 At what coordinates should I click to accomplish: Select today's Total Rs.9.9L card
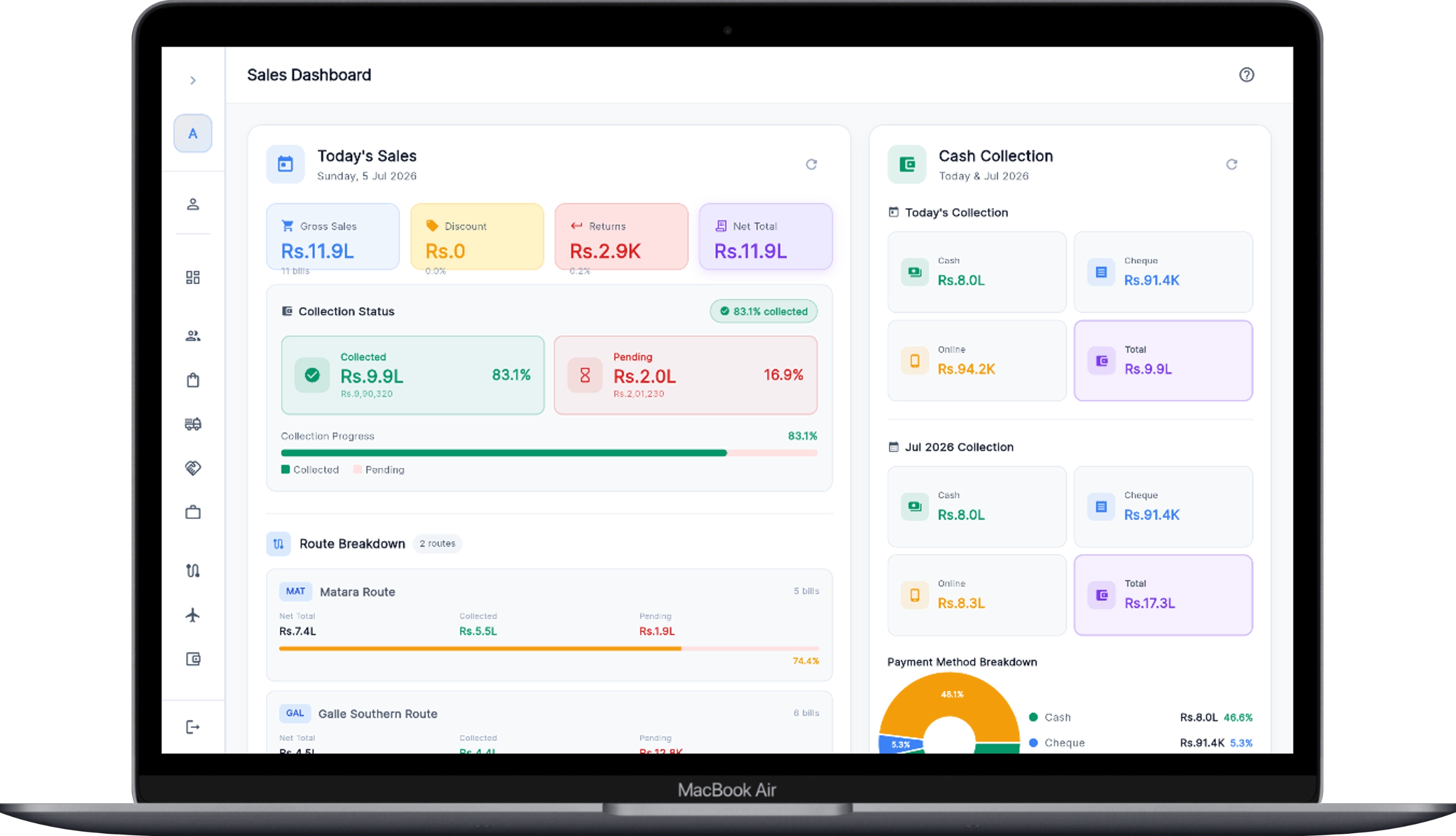(x=1163, y=360)
